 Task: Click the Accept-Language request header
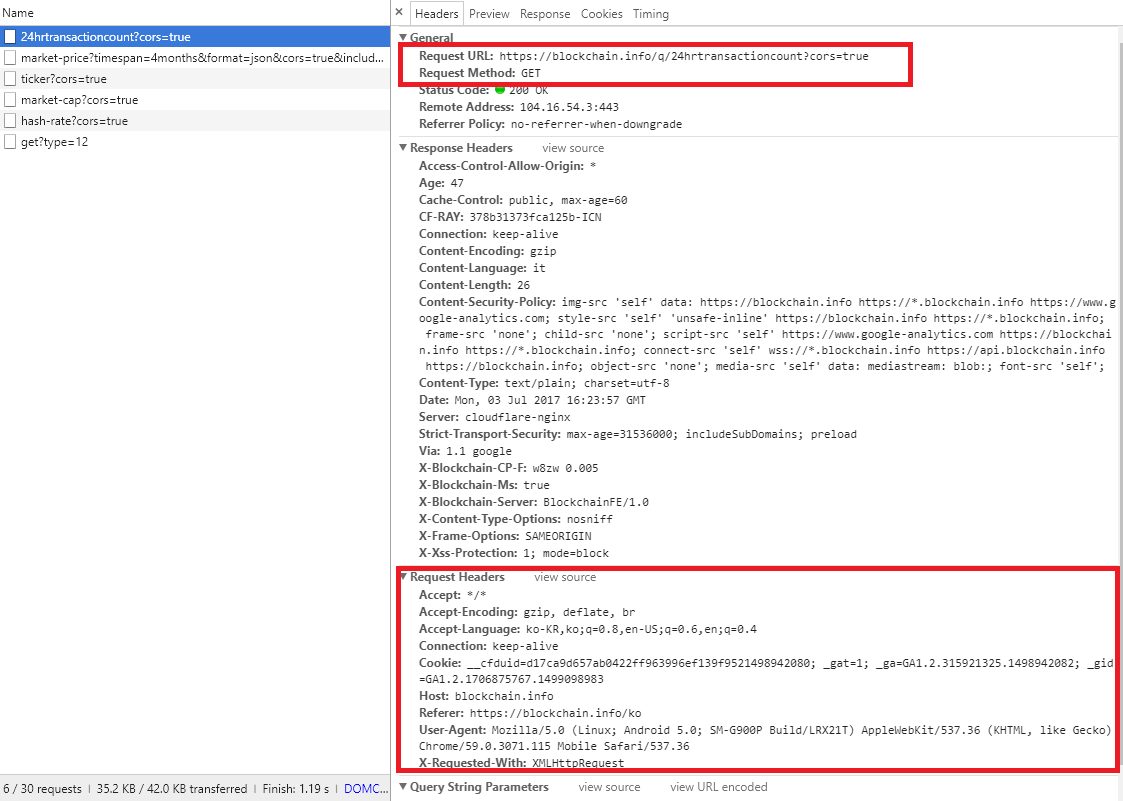tap(587, 629)
